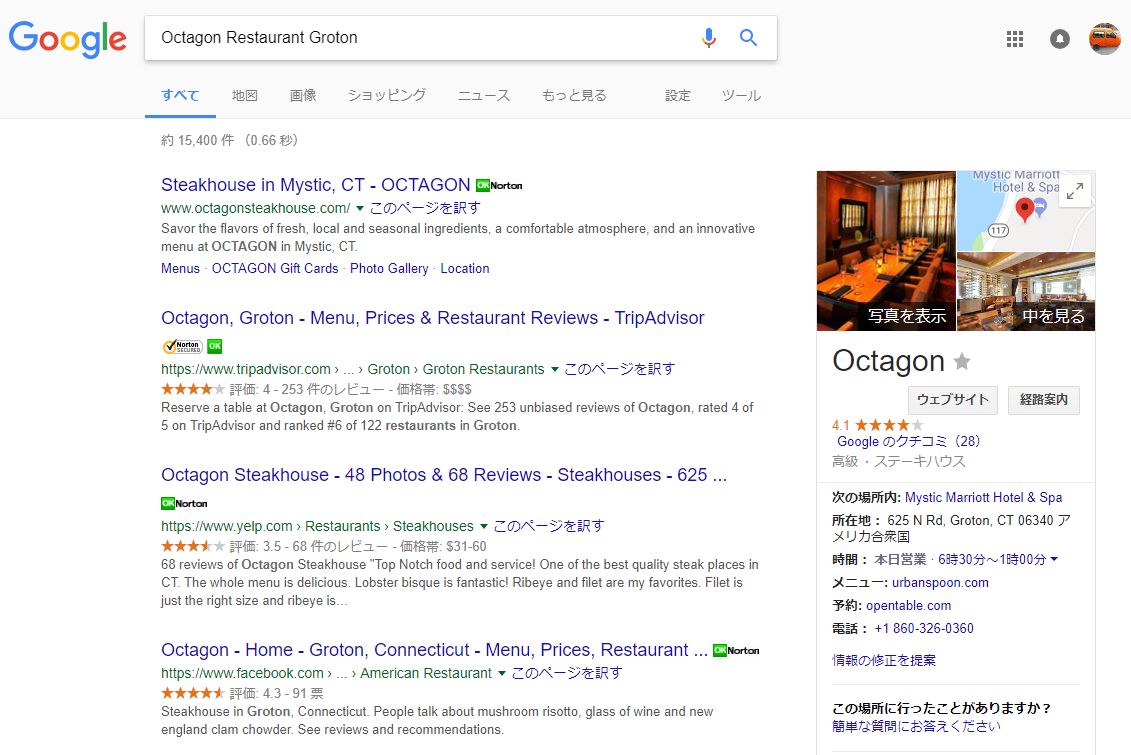The width and height of the screenshot is (1131, 755).
Task: Open urbanspoon.com menu link
Action: [940, 583]
